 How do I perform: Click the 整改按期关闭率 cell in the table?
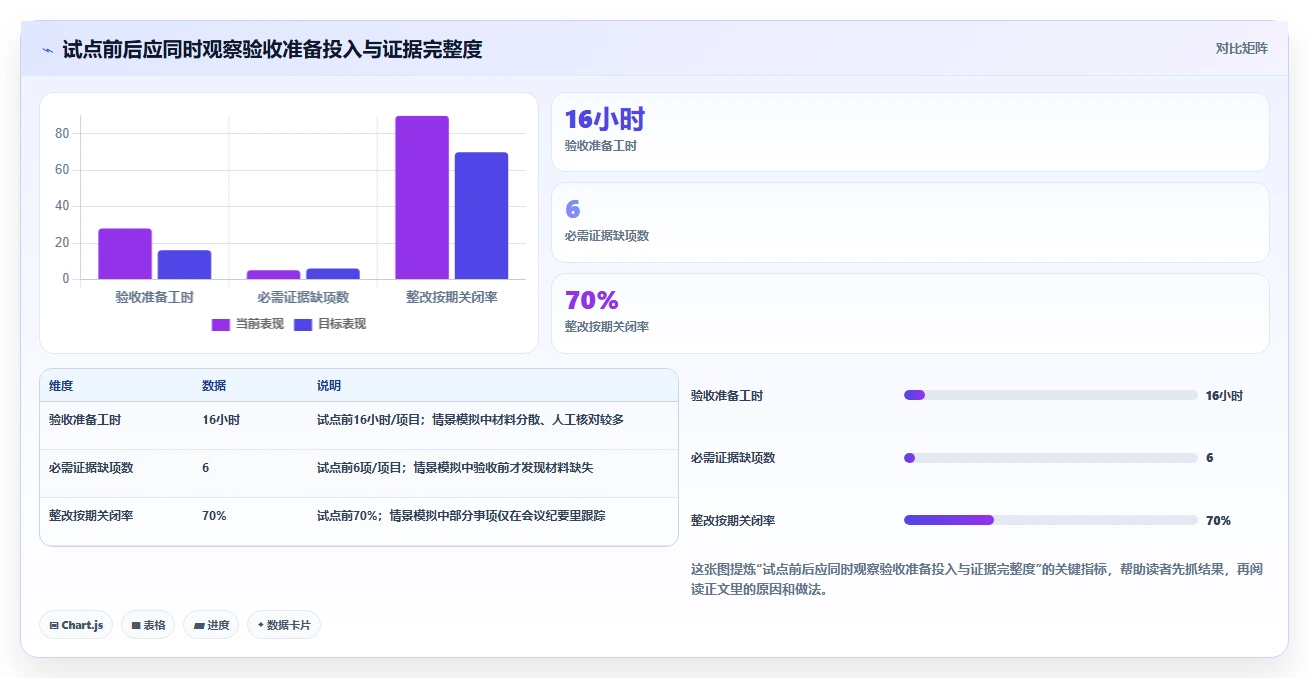(91, 516)
